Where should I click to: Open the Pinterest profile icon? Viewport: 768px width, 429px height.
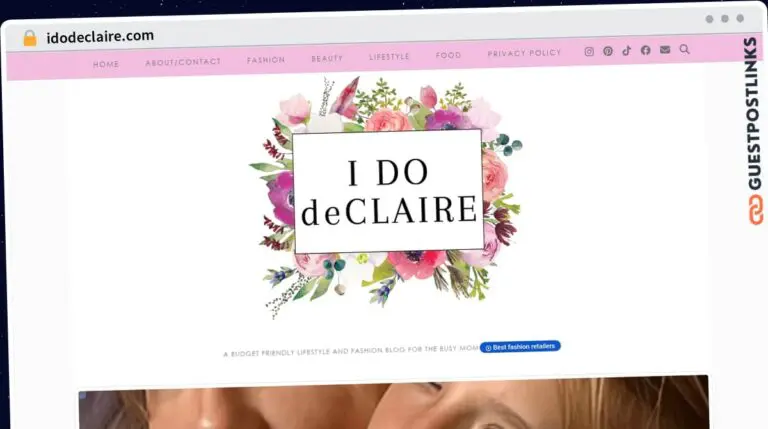coord(608,51)
